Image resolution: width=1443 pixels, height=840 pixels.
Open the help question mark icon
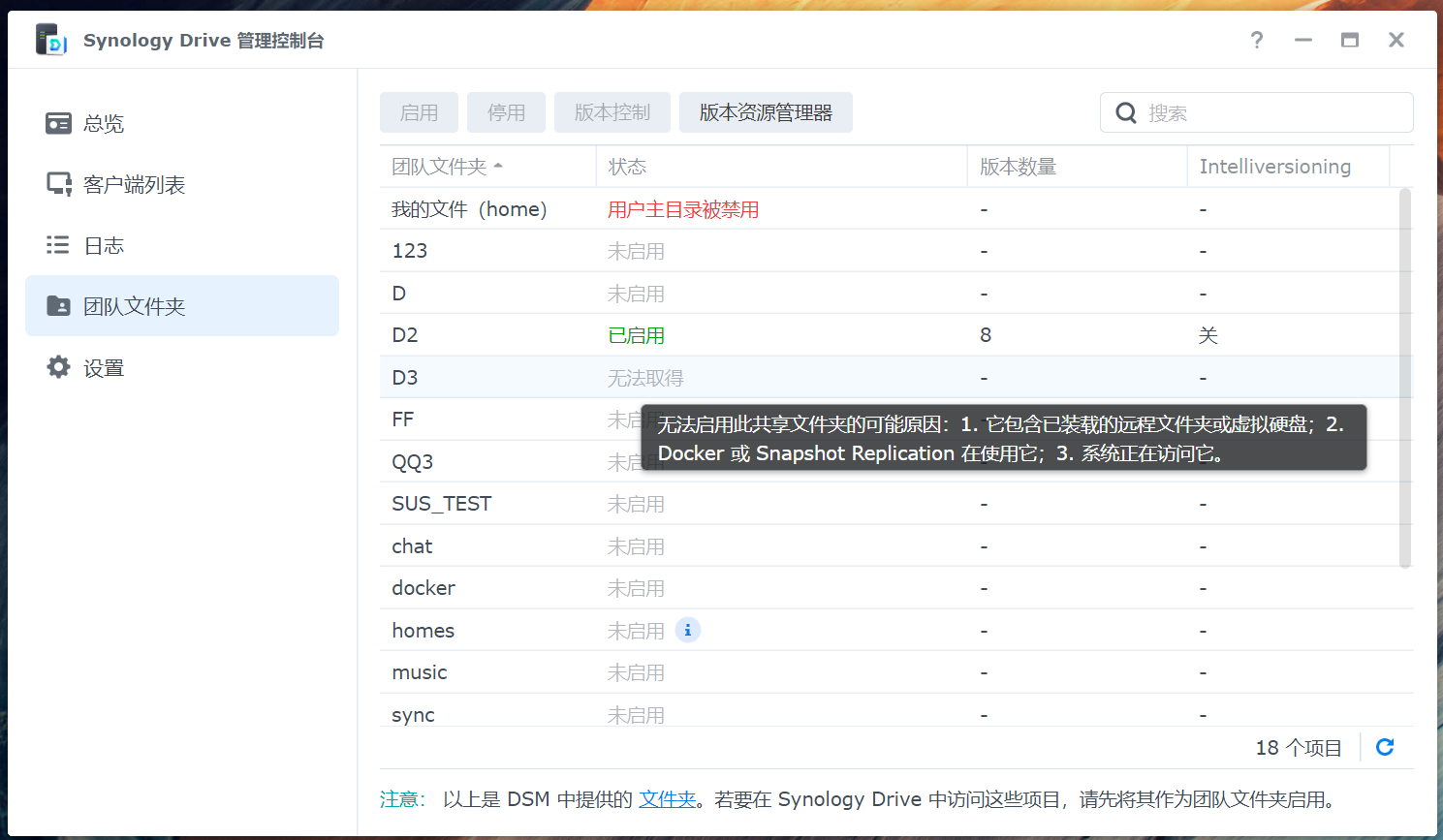1257,40
